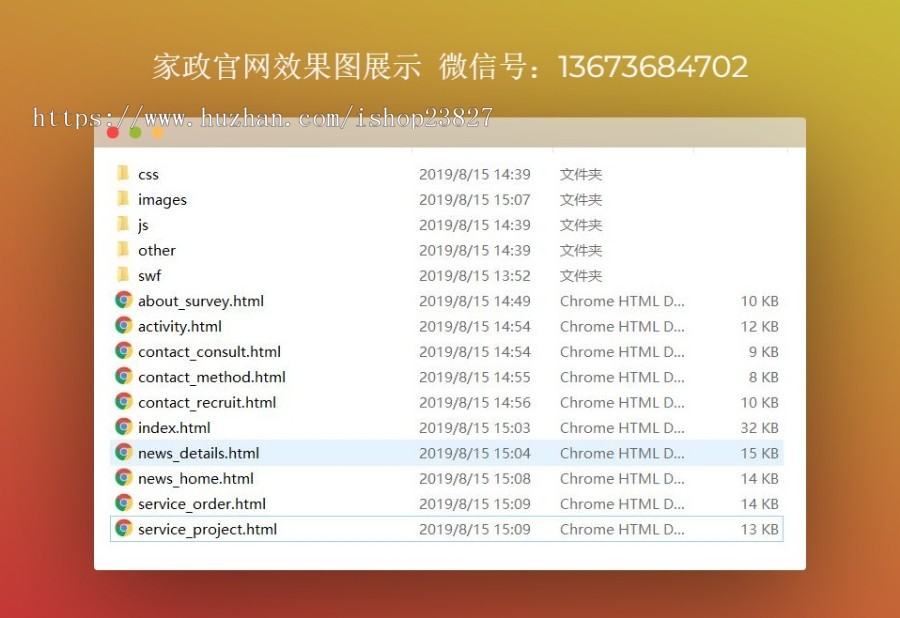This screenshot has height=618, width=900.
Task: Select the file contact_method.html
Action: (211, 377)
